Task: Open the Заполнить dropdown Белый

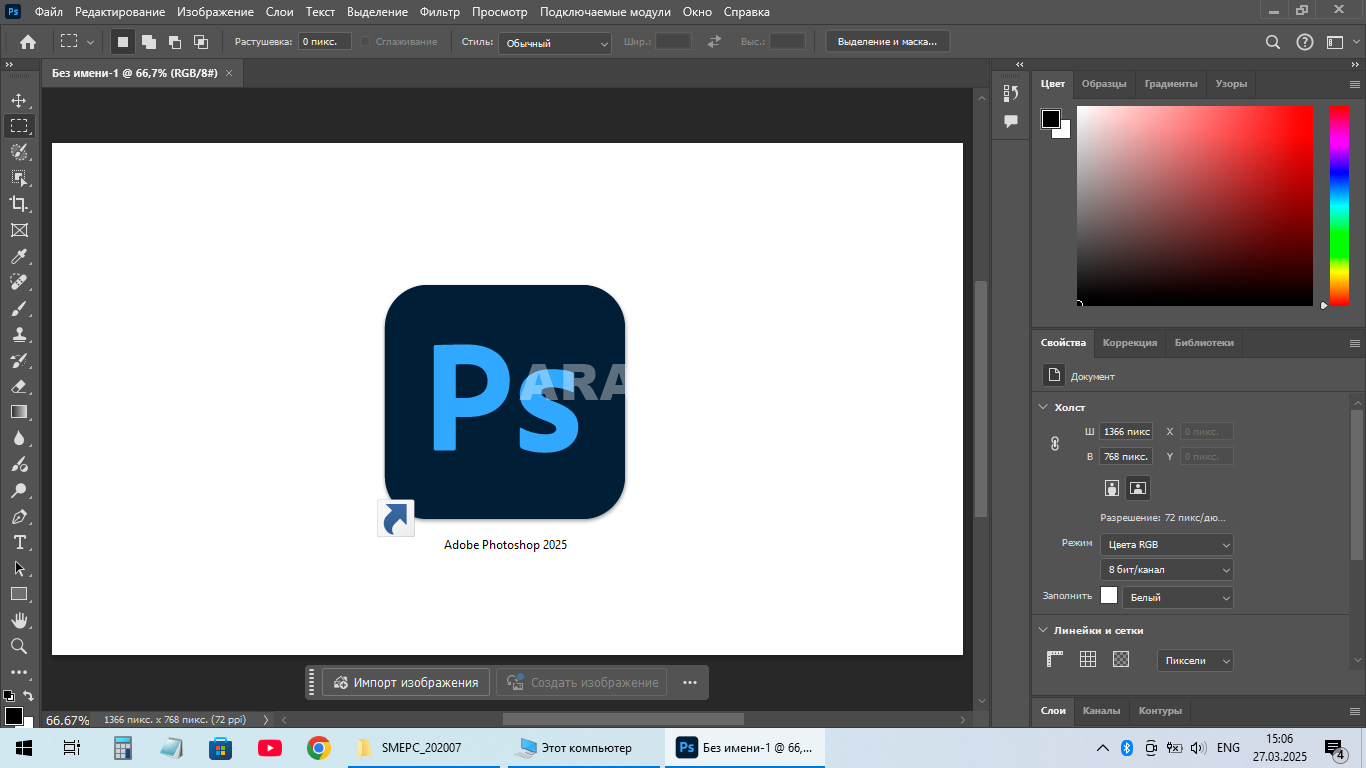Action: (1177, 597)
